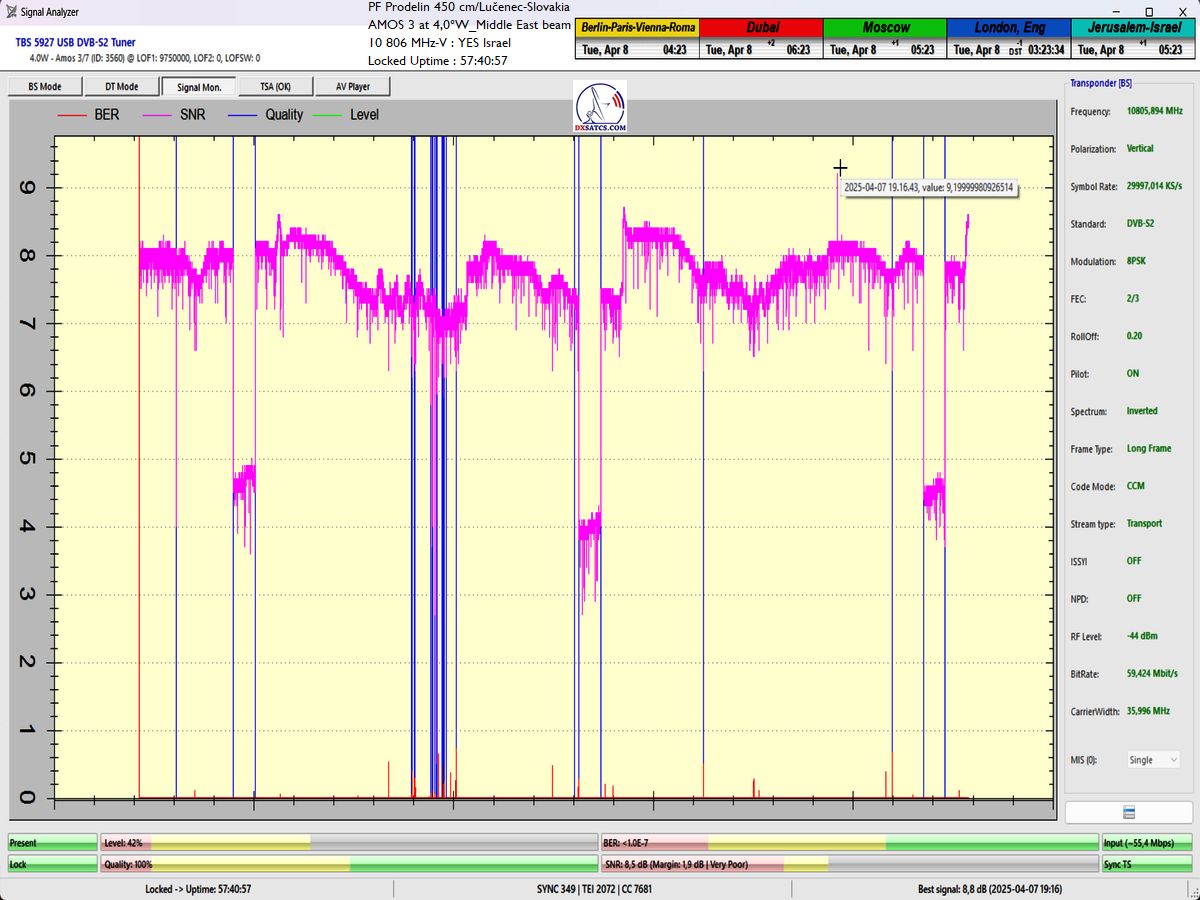The height and width of the screenshot is (900, 1200).
Task: Click the DXSATCS.COM satellite dish logo
Action: pyautogui.click(x=600, y=107)
